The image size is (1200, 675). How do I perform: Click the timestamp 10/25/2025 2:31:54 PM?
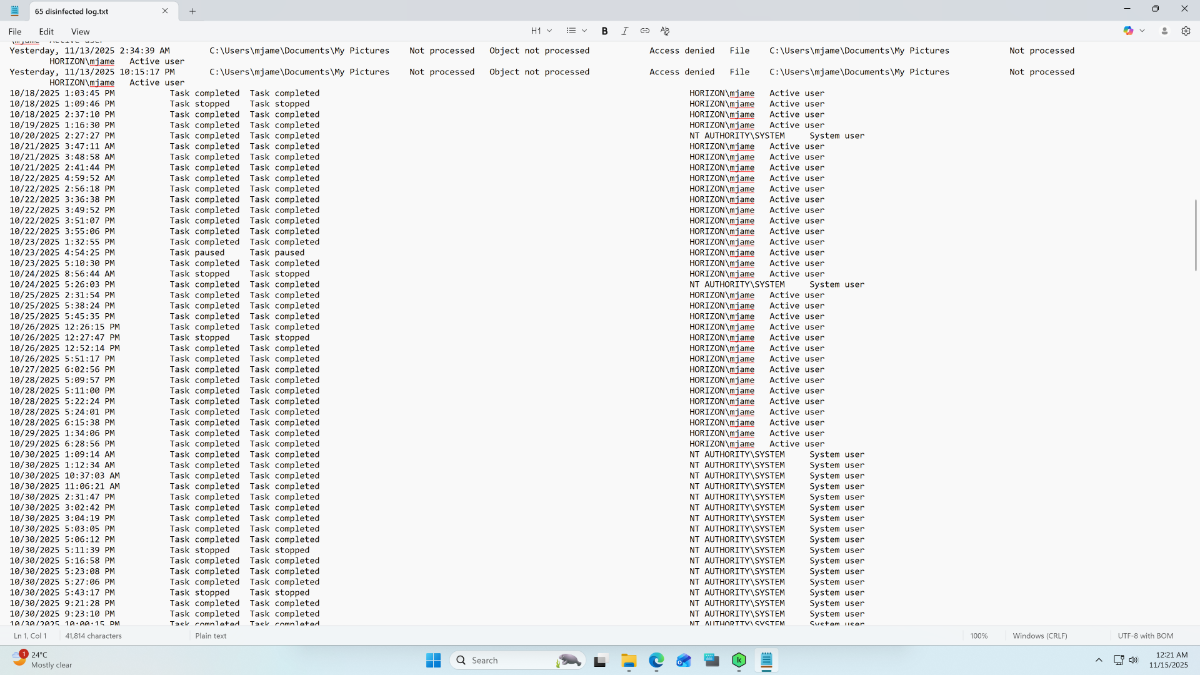click(62, 295)
